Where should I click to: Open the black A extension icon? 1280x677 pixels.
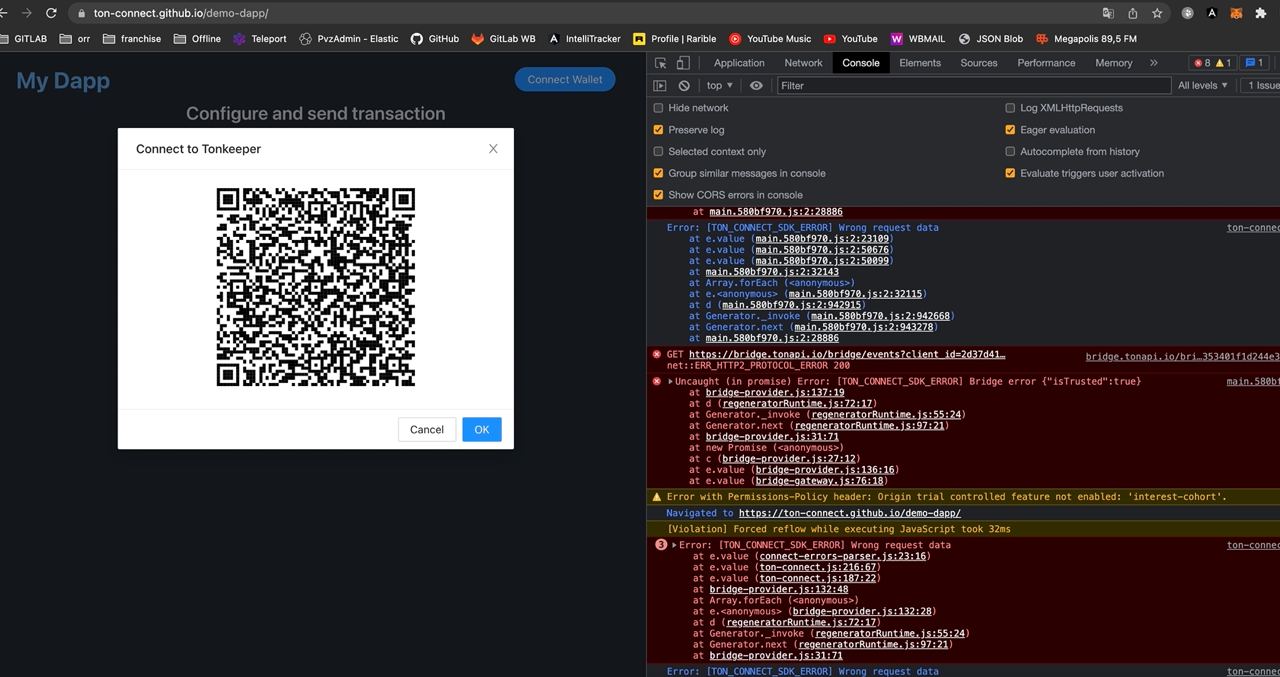pyautogui.click(x=1212, y=13)
